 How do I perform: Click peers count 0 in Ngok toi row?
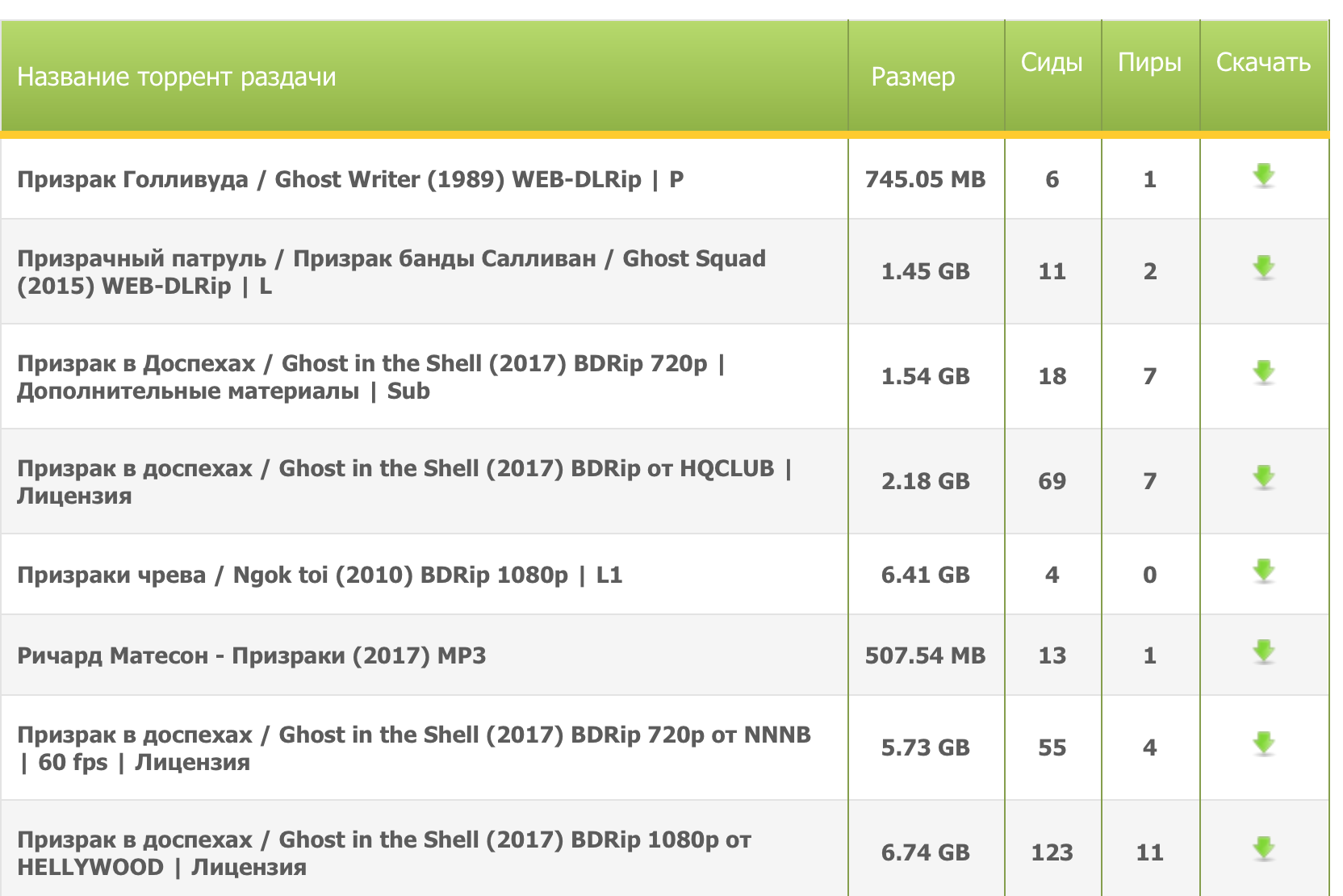tap(1150, 575)
